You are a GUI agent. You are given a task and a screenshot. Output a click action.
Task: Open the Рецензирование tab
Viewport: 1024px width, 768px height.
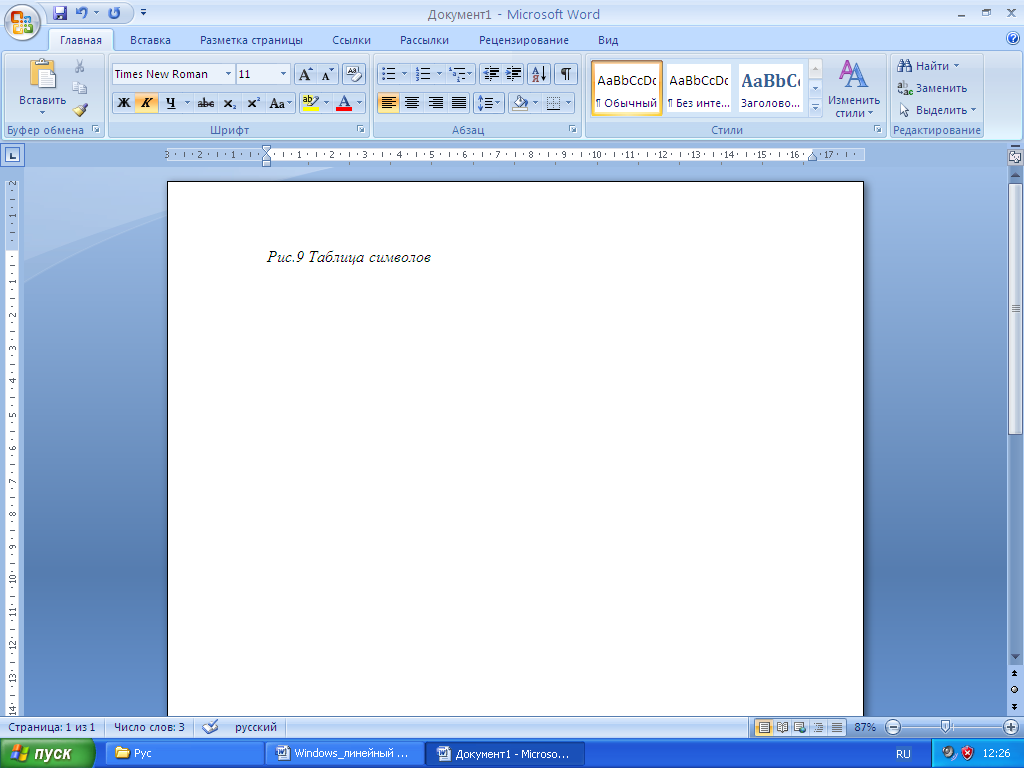[524, 40]
